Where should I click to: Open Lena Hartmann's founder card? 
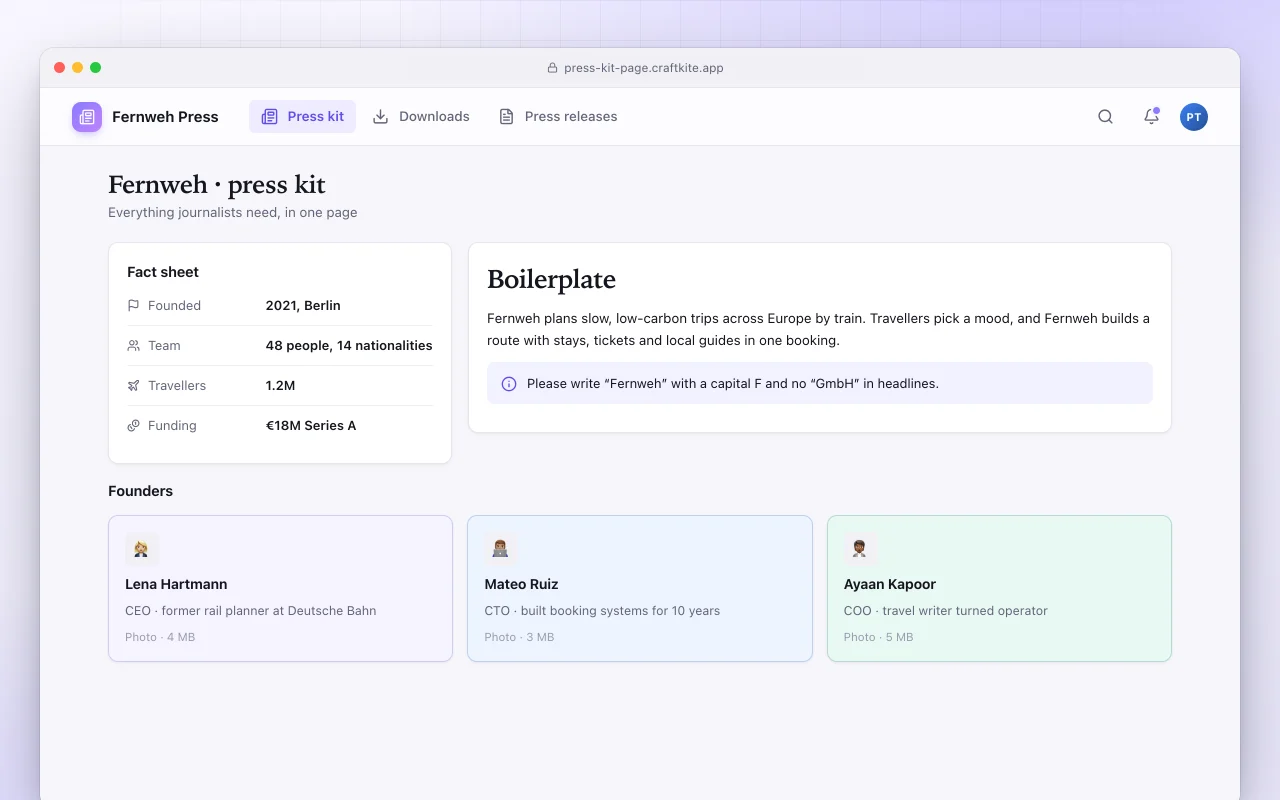(280, 588)
